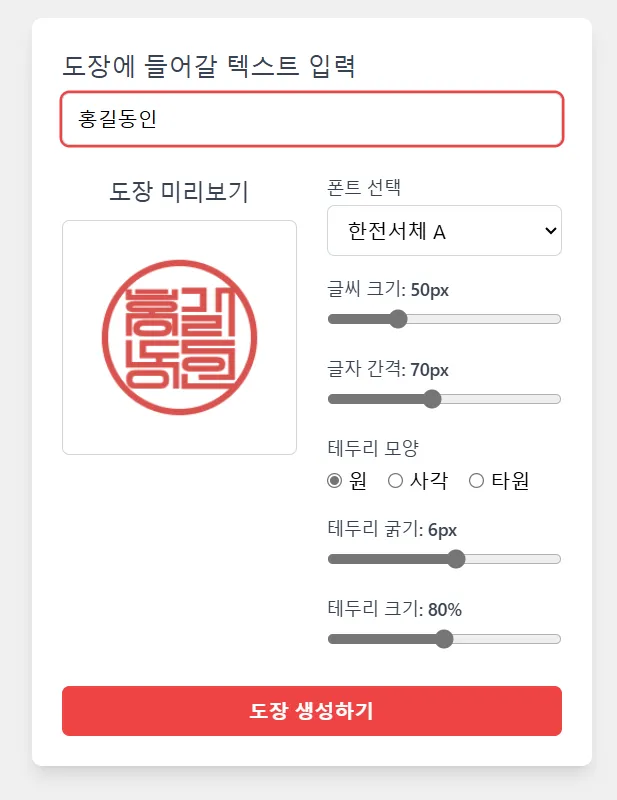Click the 도장 미리보기 heading
617x800 pixels.
(x=179, y=190)
